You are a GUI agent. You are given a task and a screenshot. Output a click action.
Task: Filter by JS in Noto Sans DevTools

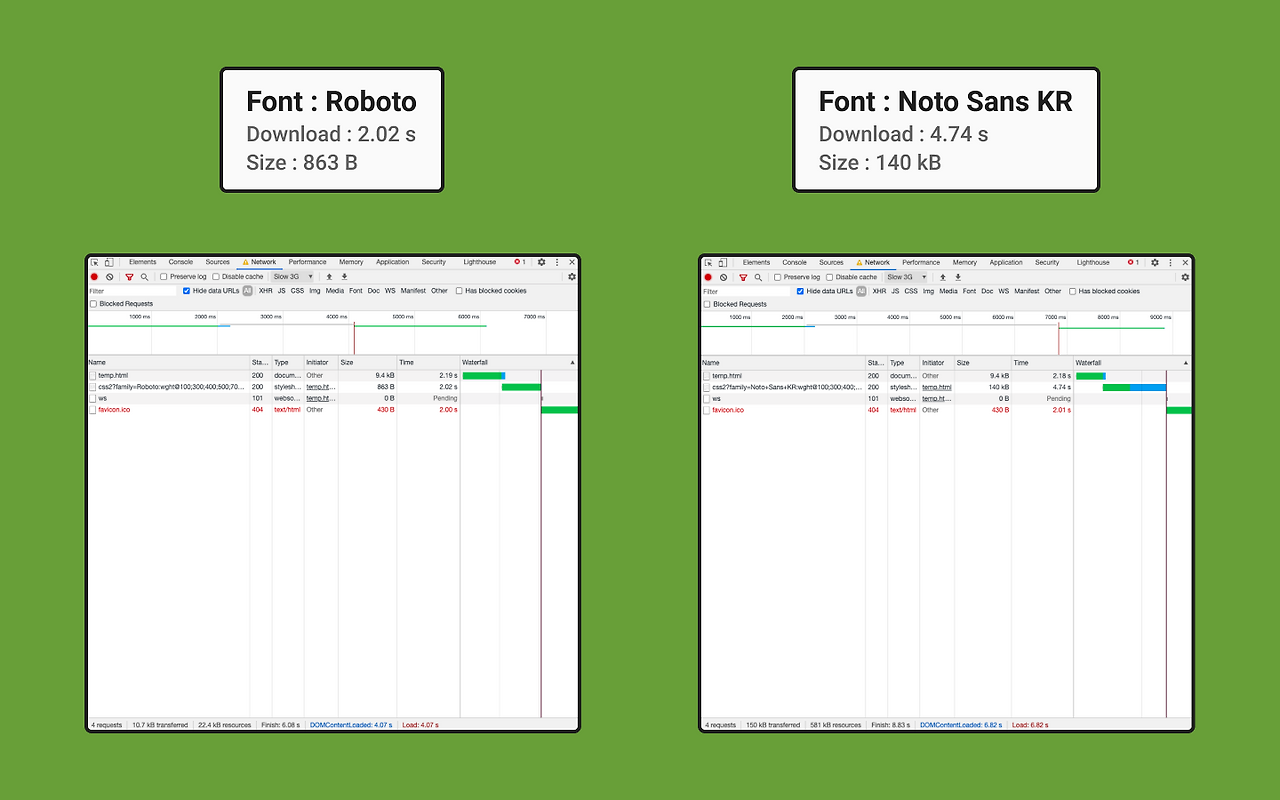pos(895,291)
